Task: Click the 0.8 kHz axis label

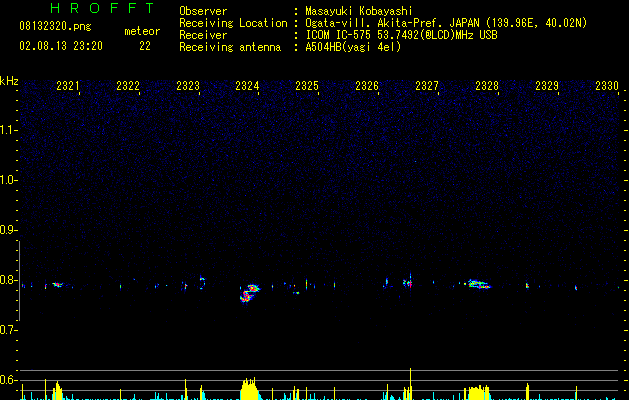Action: [8, 280]
